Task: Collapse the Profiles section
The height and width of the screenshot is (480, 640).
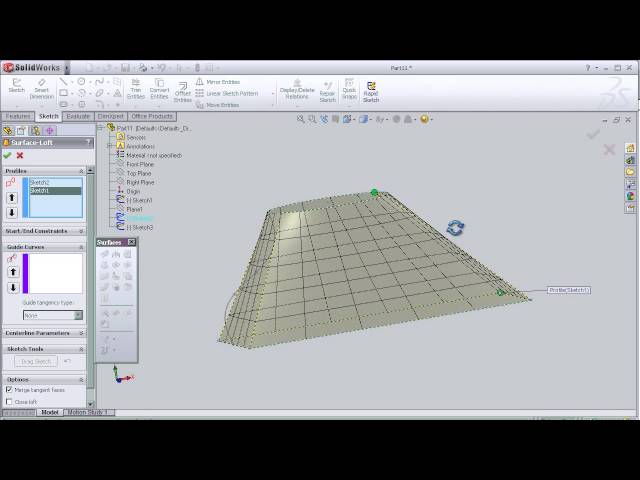Action: (x=81, y=171)
